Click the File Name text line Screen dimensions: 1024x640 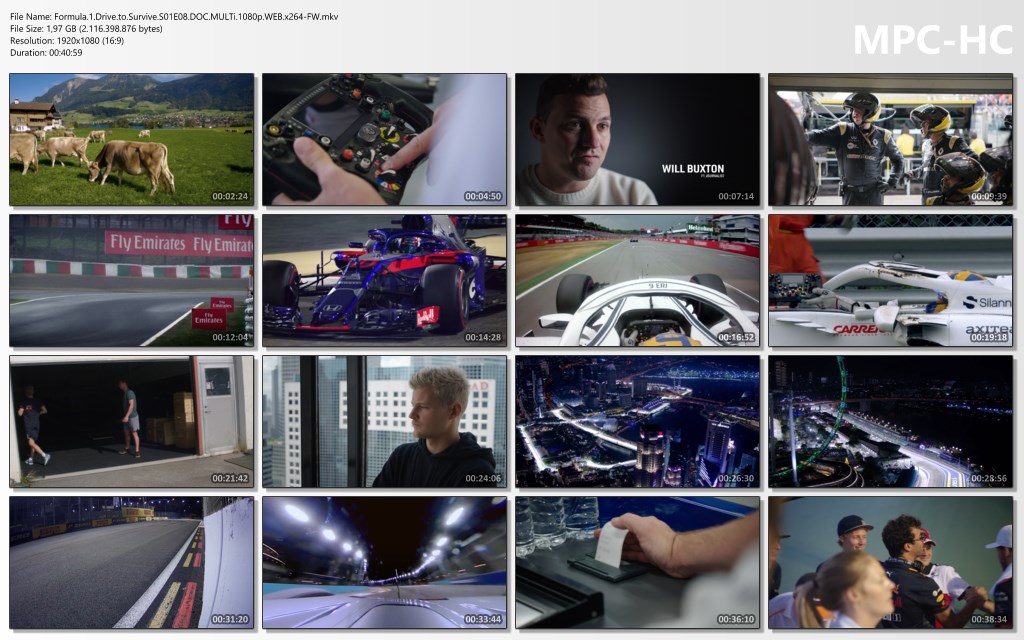[173, 17]
